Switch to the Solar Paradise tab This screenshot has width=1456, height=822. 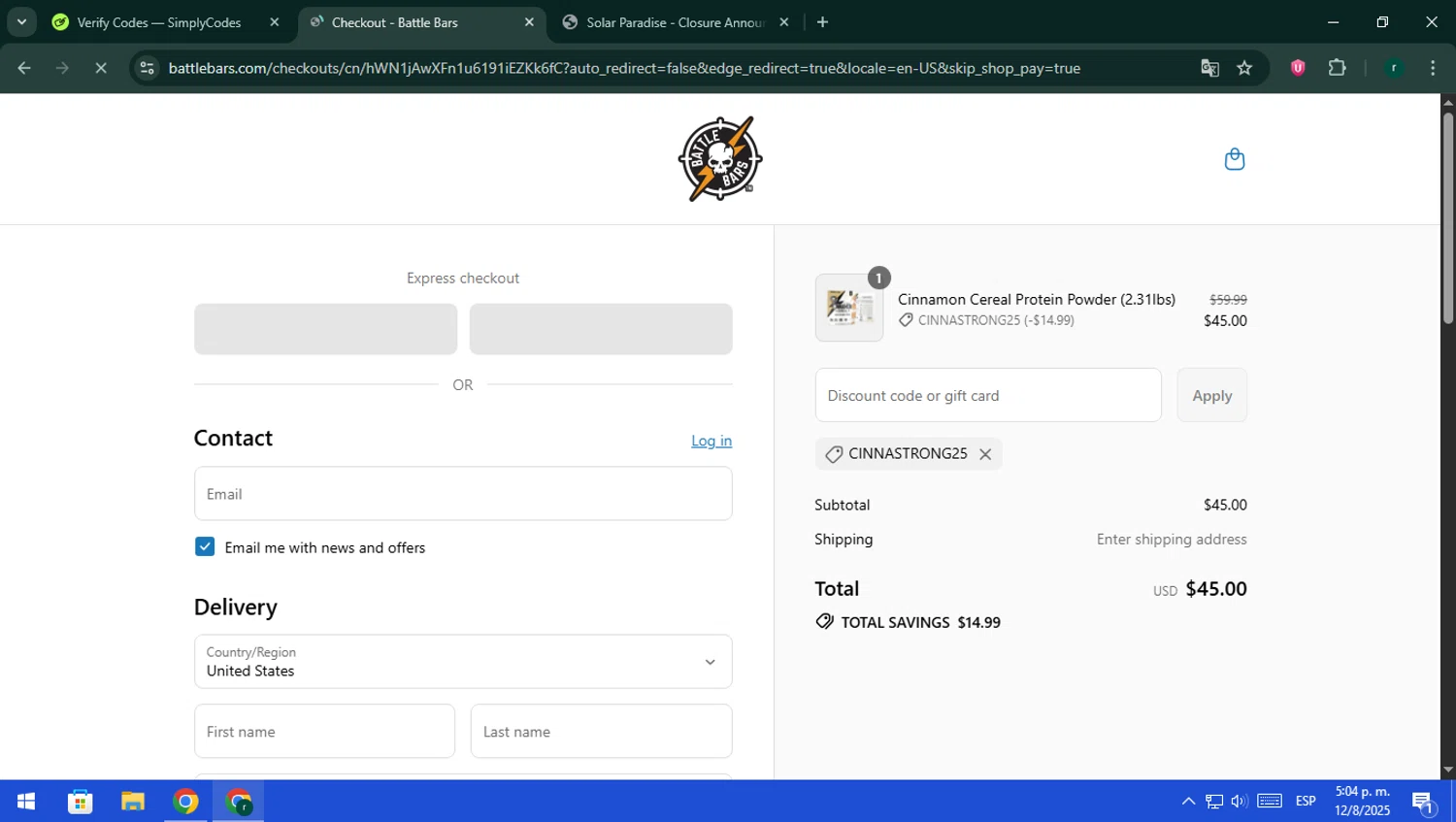pos(676,22)
